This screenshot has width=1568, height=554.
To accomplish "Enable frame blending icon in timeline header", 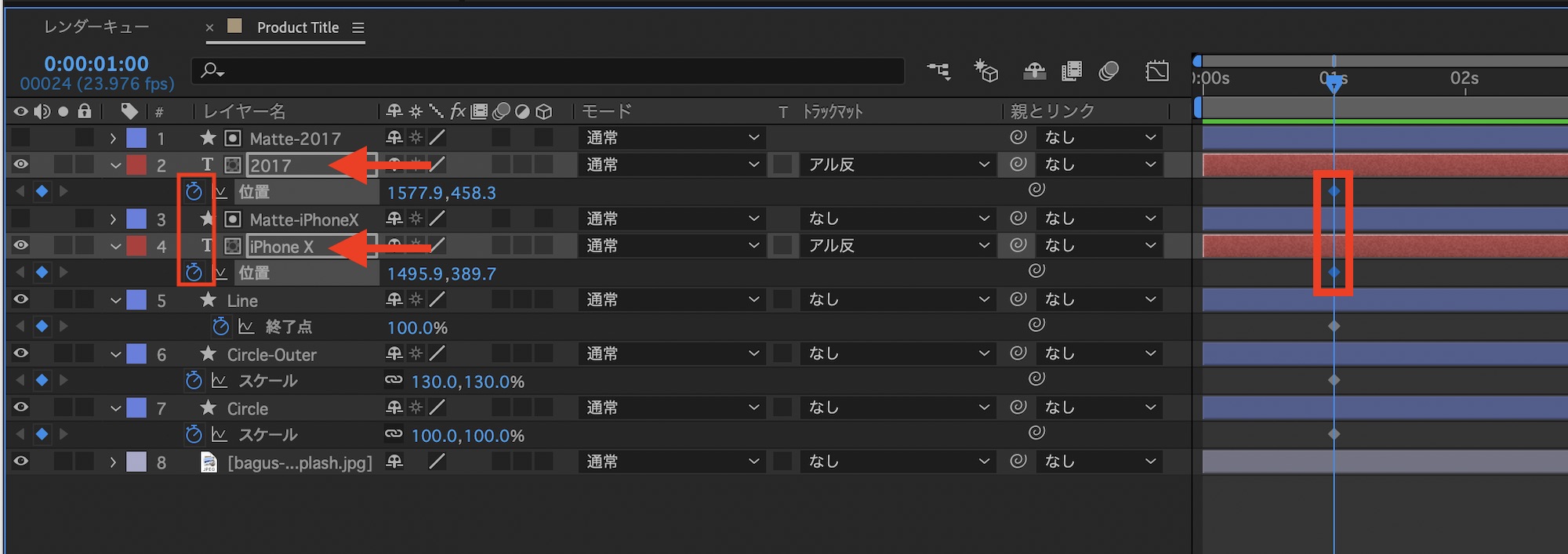I will [1071, 71].
